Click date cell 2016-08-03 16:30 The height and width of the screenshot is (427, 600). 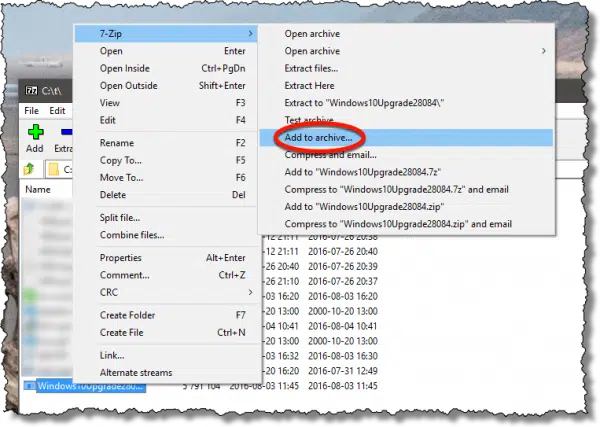click(343, 356)
